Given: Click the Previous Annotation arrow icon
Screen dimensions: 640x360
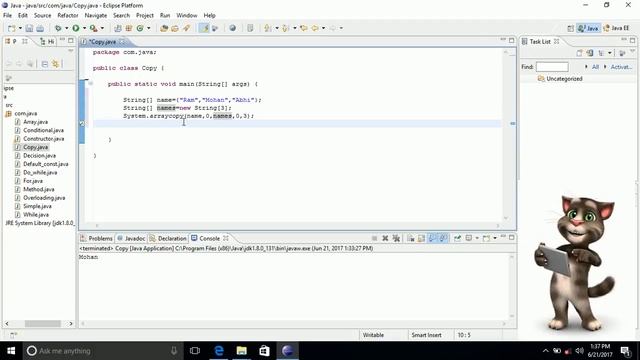Looking at the screenshot, I should 285,28.
